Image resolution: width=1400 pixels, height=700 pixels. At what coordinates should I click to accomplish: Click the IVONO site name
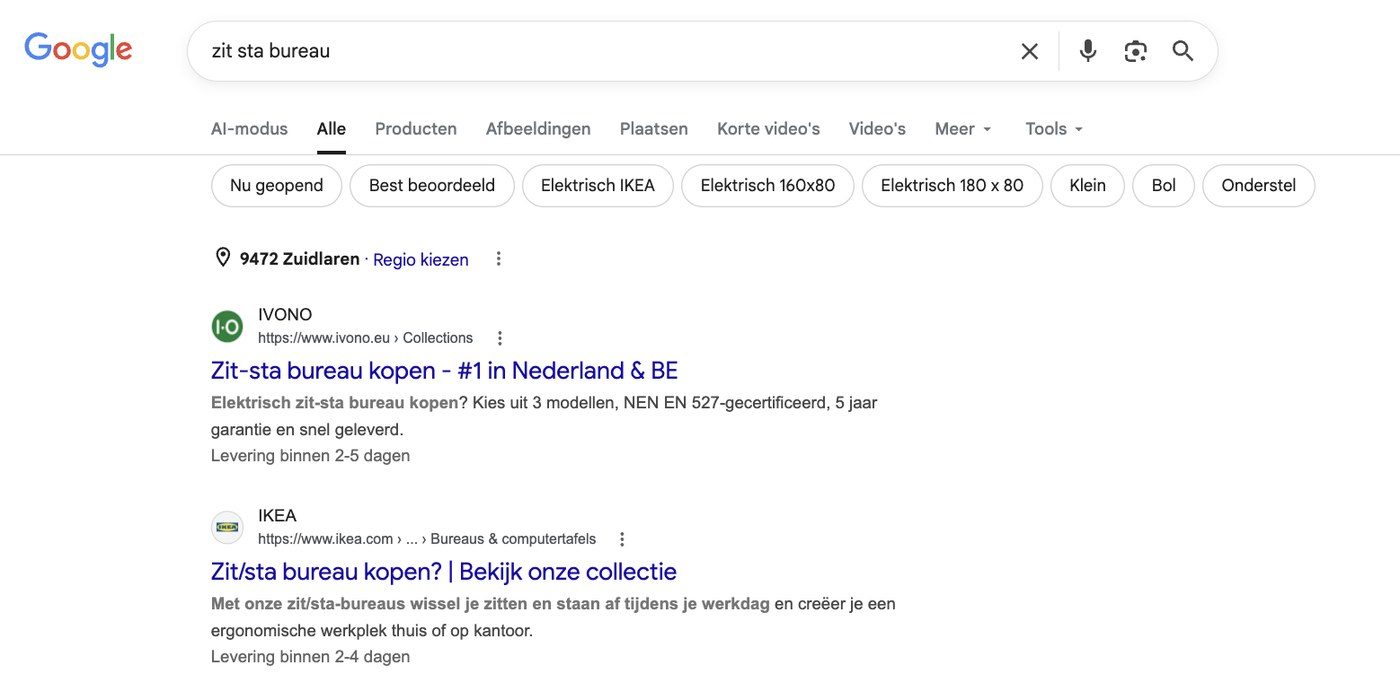[x=285, y=315]
